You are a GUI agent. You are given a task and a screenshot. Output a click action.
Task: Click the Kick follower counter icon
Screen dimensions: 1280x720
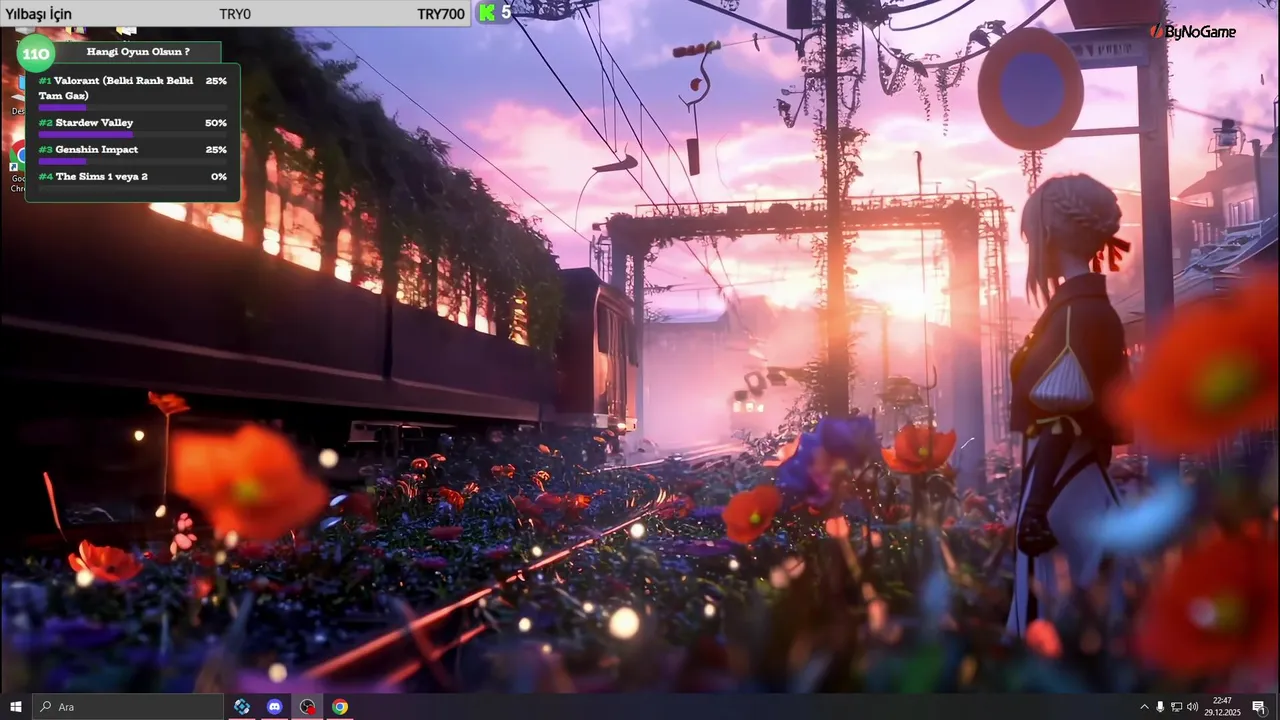click(x=487, y=12)
